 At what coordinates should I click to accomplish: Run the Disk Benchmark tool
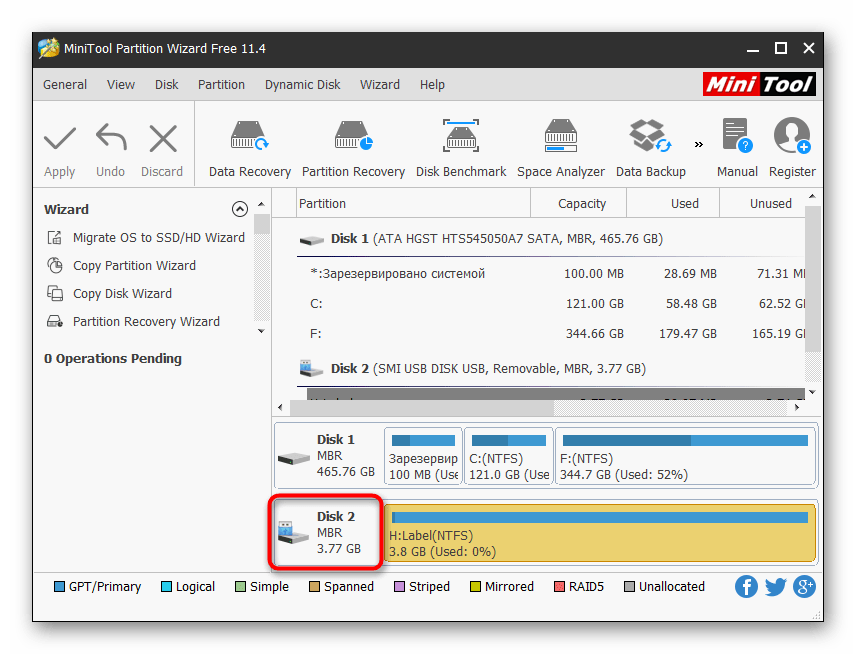(461, 147)
